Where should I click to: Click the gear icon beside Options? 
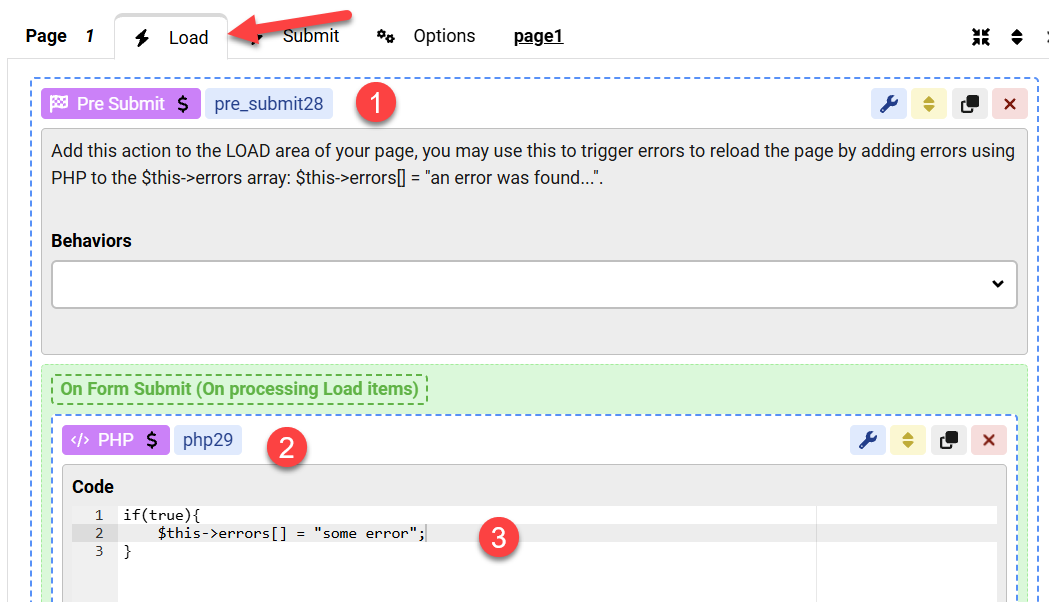(x=386, y=36)
